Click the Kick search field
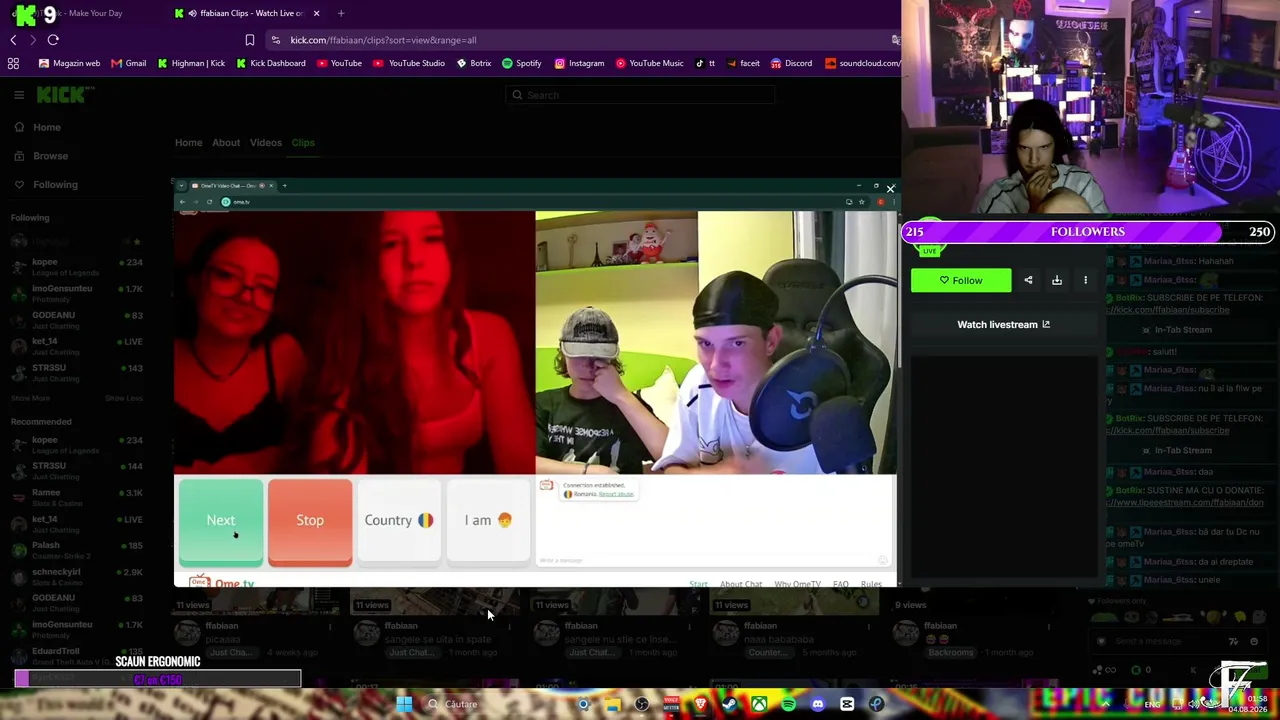The image size is (1280, 720). pyautogui.click(x=640, y=95)
